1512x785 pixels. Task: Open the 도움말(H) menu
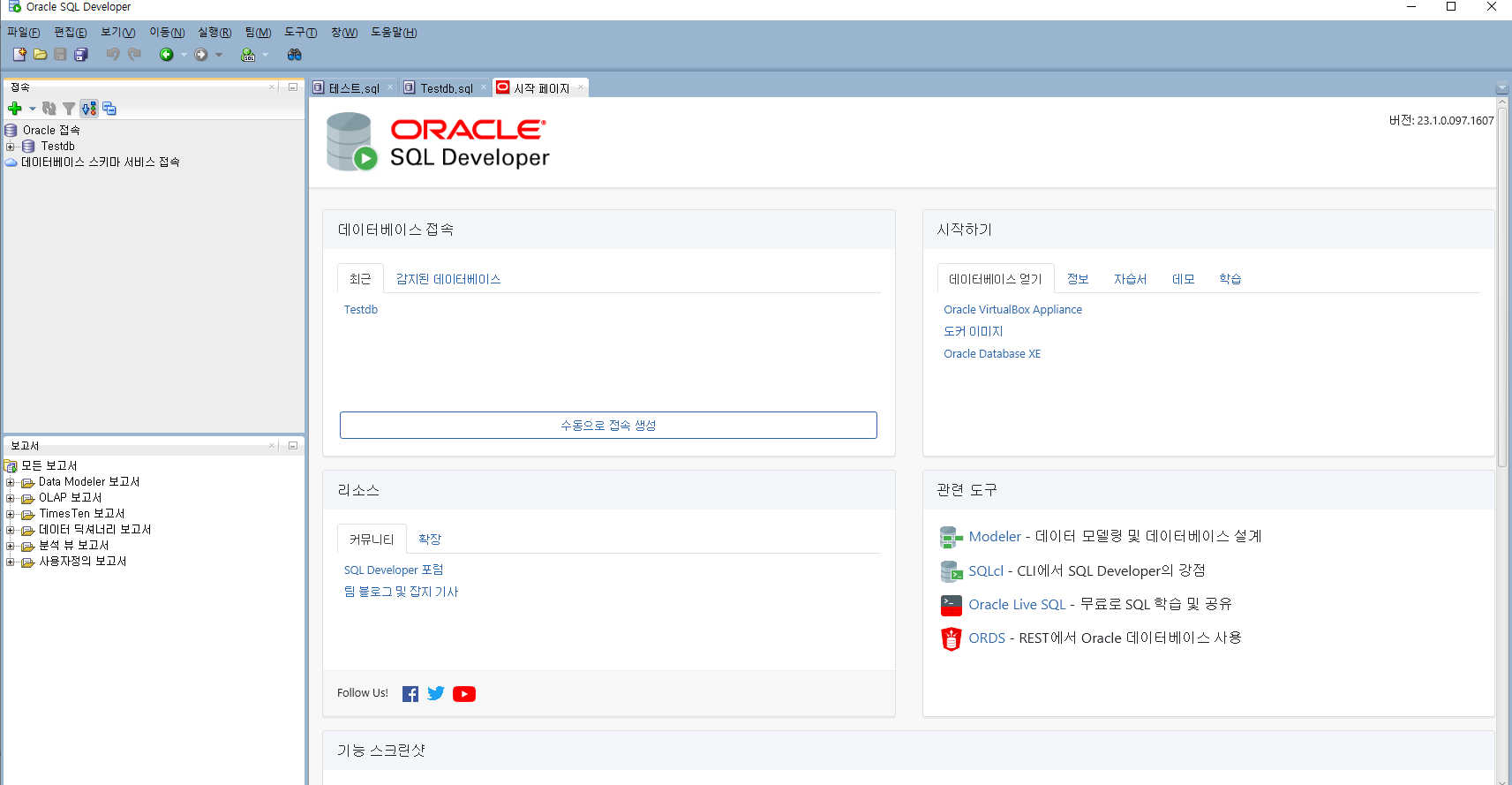(x=394, y=33)
